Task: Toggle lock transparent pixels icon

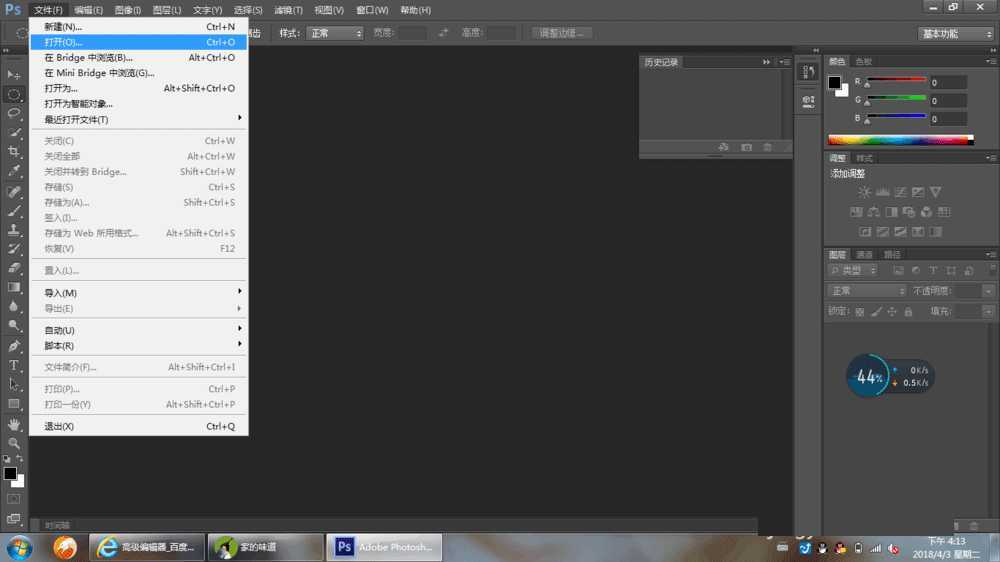Action: 860,312
